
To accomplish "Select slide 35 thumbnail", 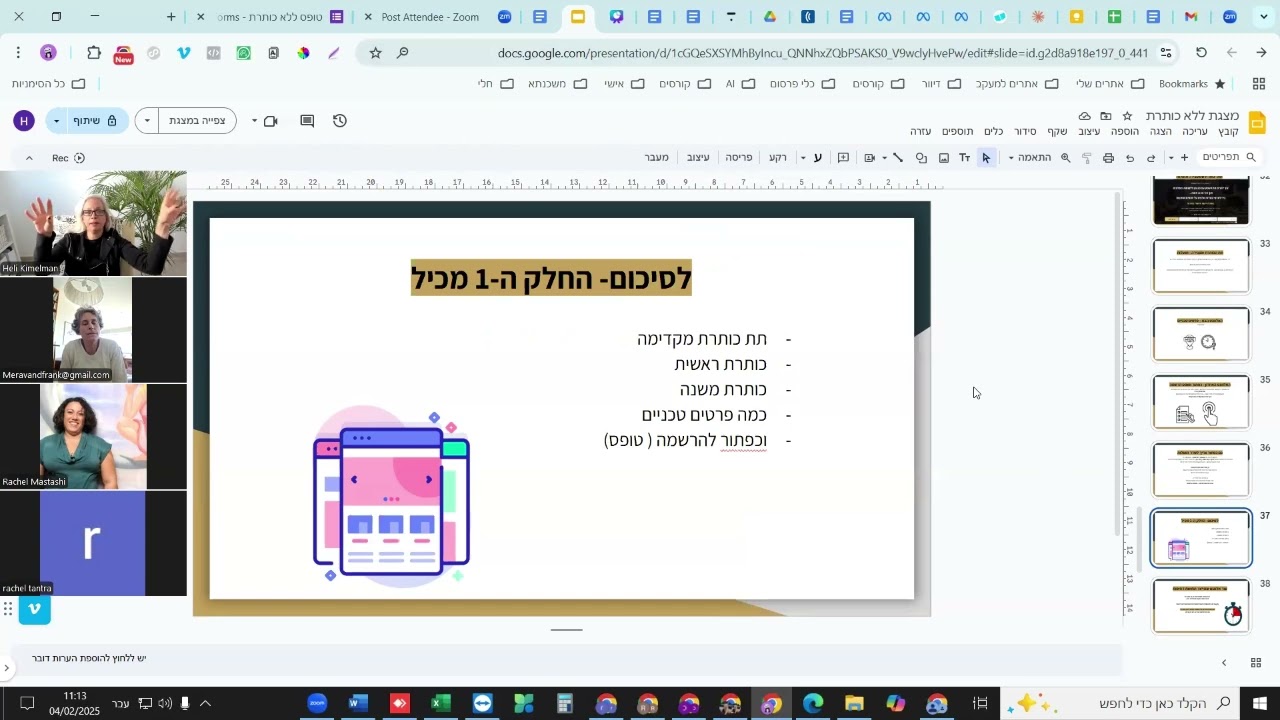I will 1201,401.
